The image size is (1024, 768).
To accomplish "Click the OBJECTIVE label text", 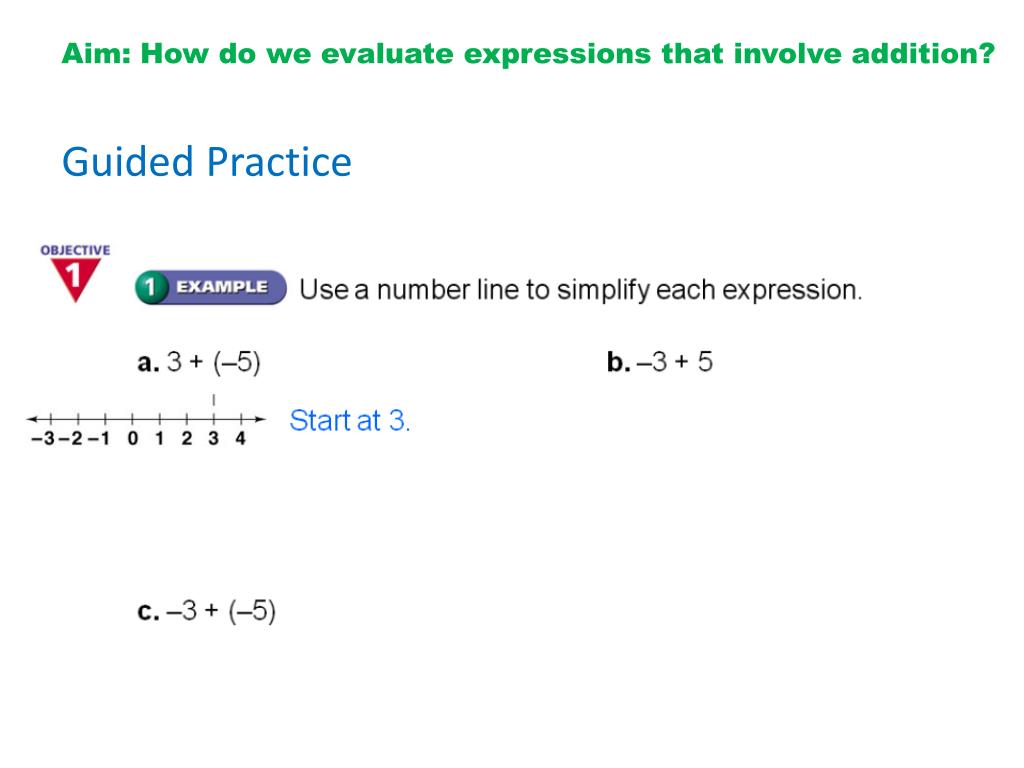I will click(x=75, y=250).
